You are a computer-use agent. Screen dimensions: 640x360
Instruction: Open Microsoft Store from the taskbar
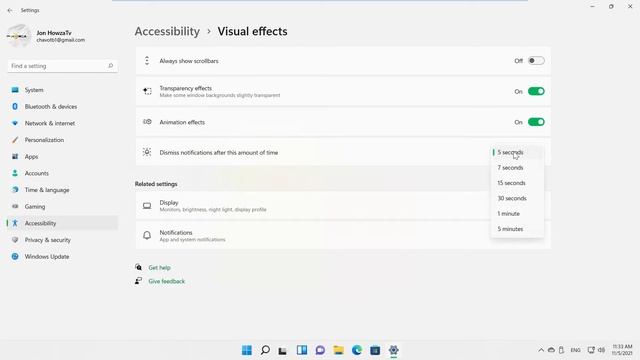(x=375, y=350)
